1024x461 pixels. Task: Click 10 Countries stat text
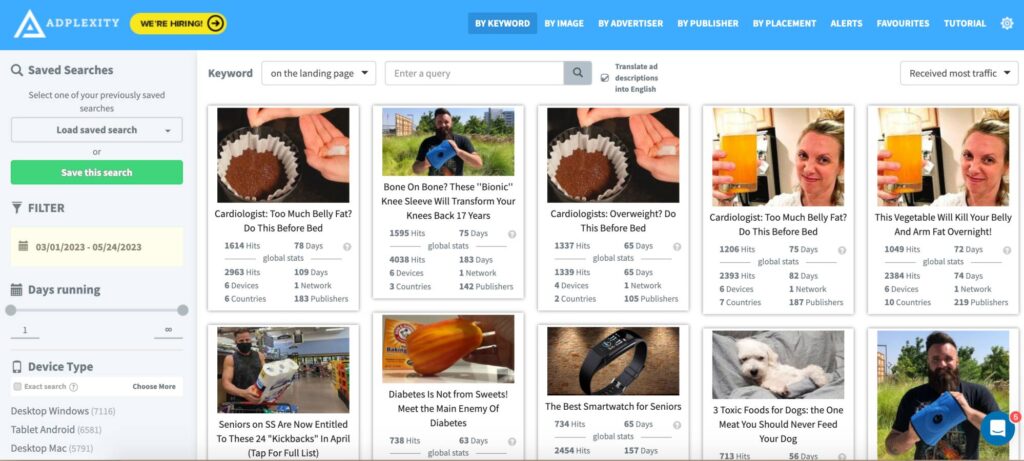(908, 302)
